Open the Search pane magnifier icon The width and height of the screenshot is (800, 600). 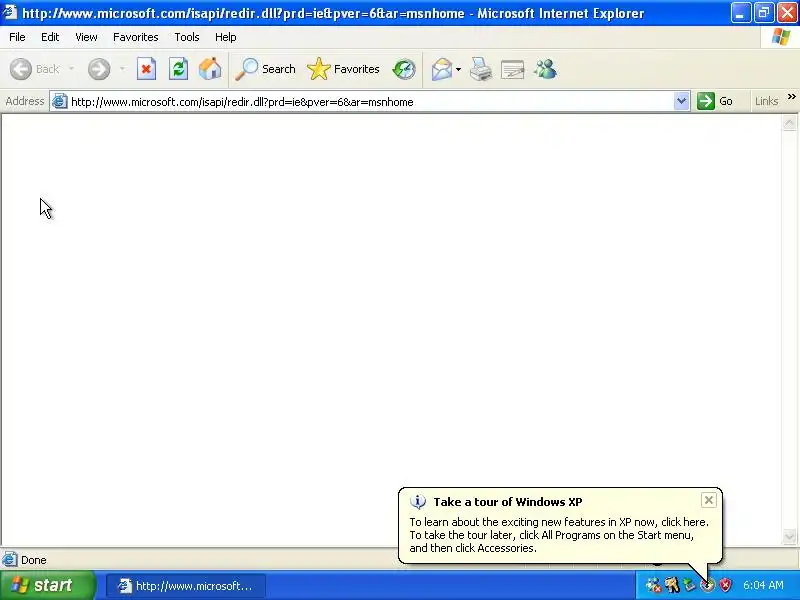pos(246,69)
